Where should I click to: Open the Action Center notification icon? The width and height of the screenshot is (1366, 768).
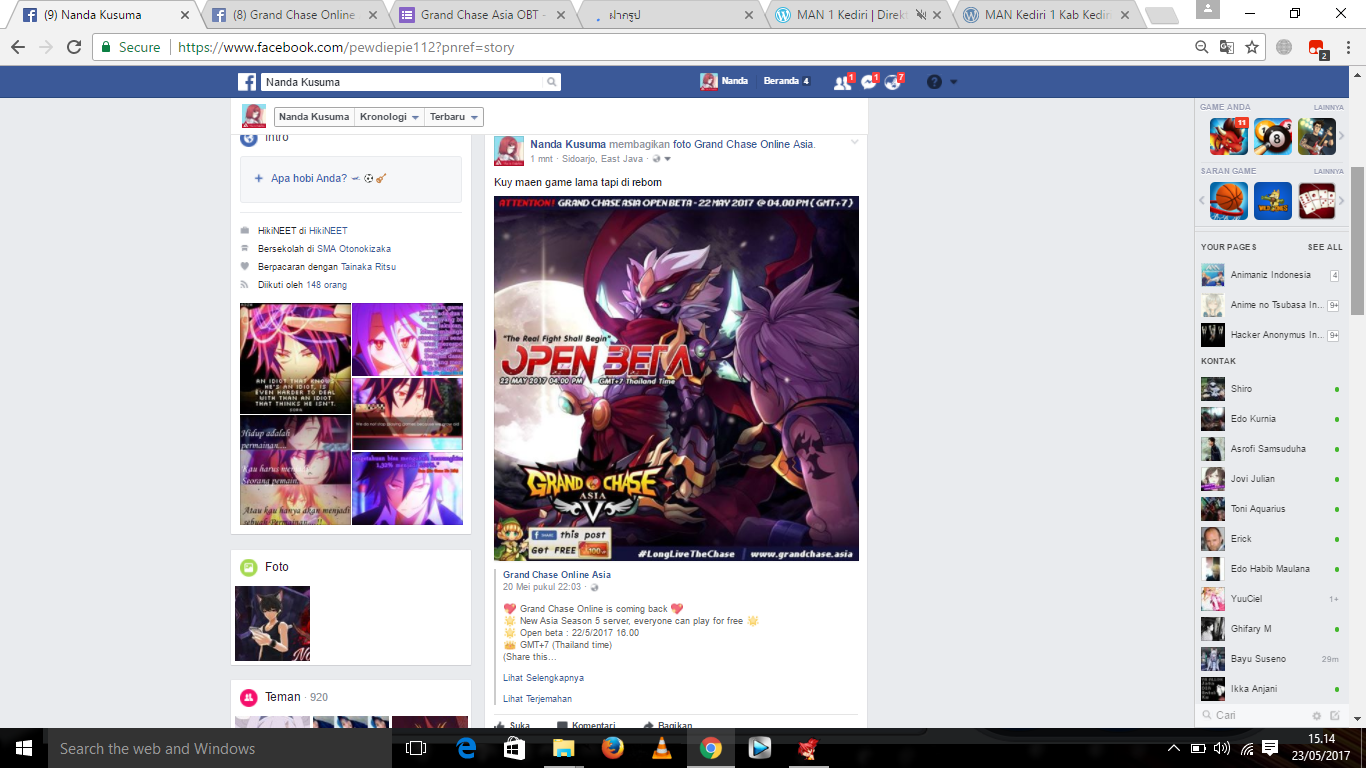click(x=1270, y=748)
